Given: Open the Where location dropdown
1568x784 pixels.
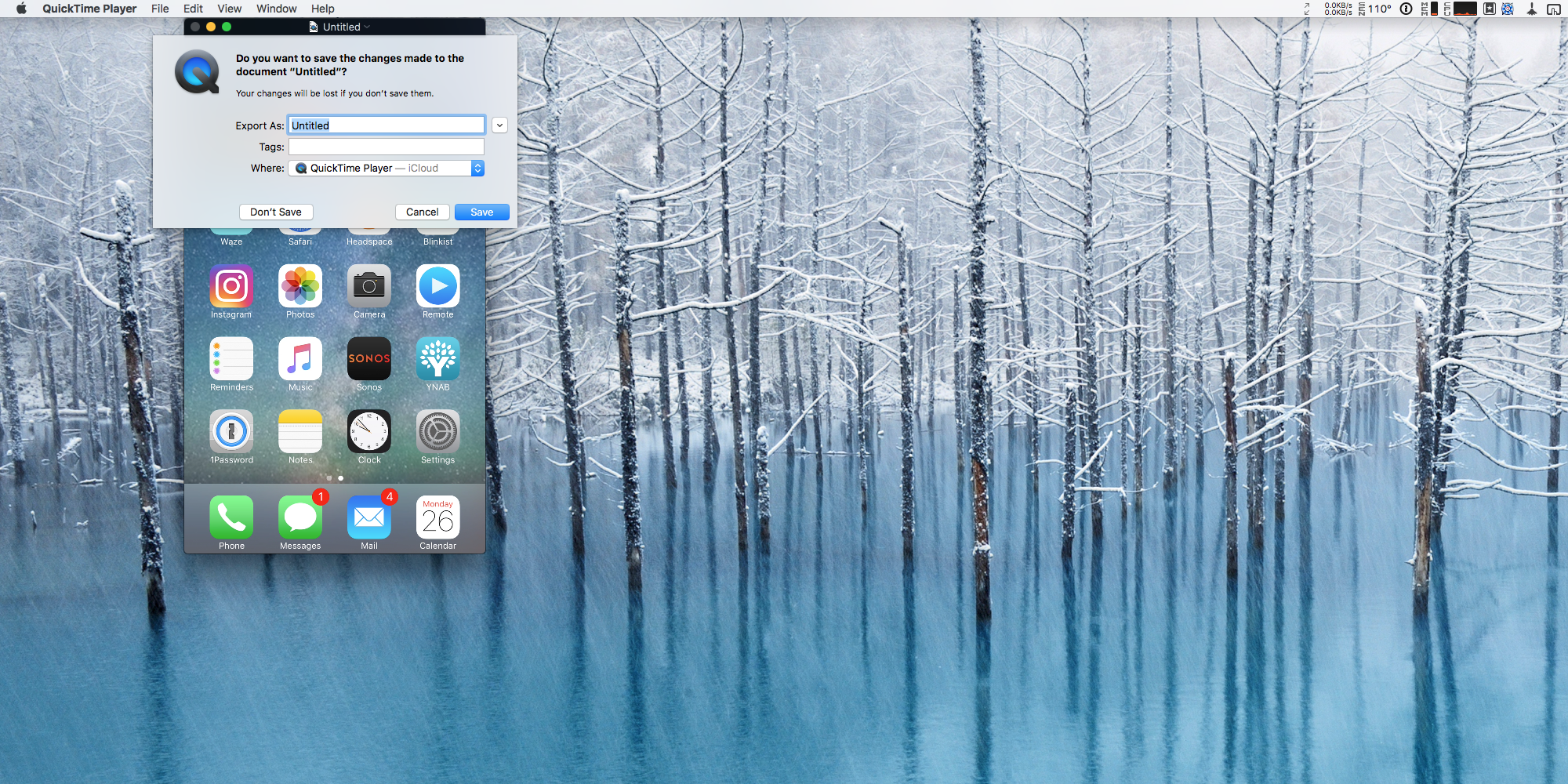Looking at the screenshot, I should click(386, 169).
